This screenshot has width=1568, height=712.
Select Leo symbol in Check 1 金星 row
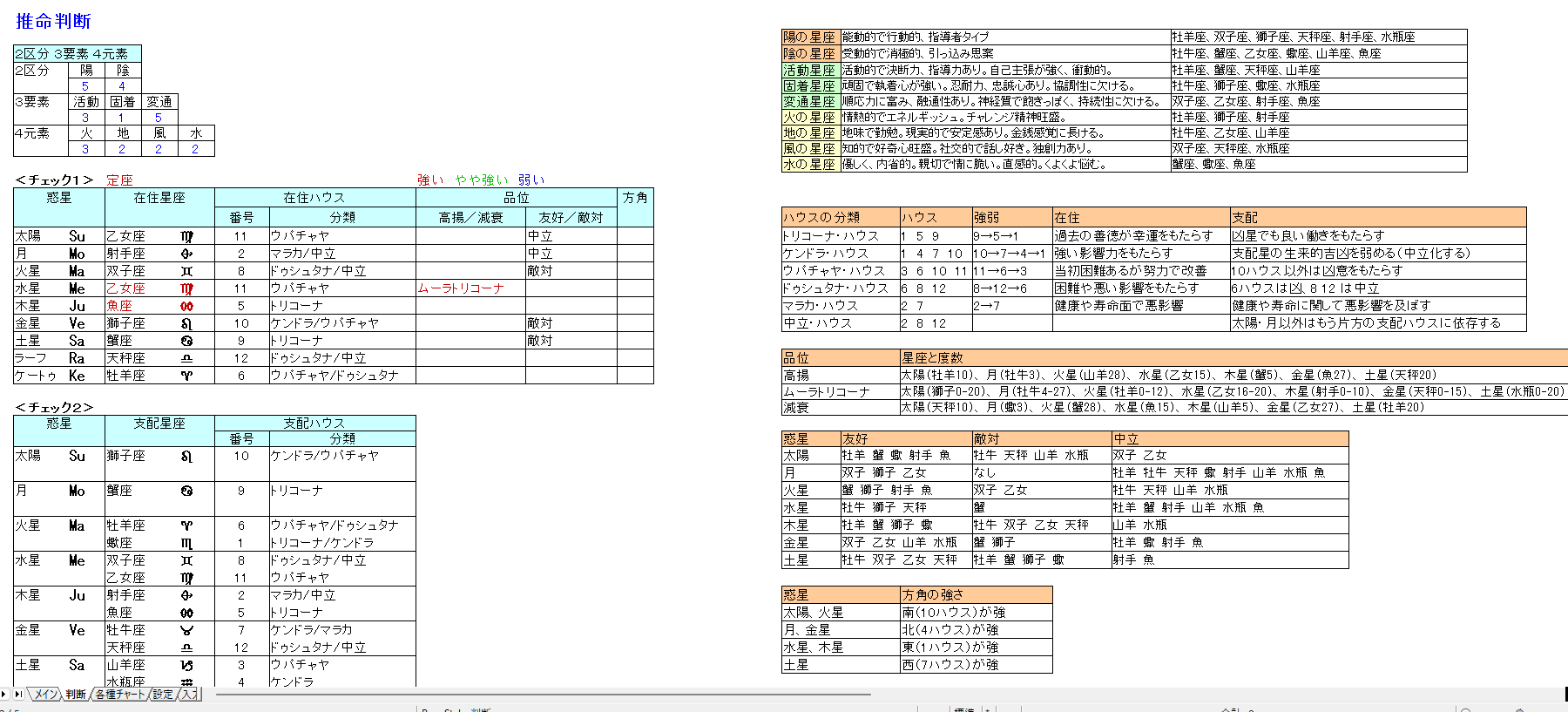tap(186, 323)
